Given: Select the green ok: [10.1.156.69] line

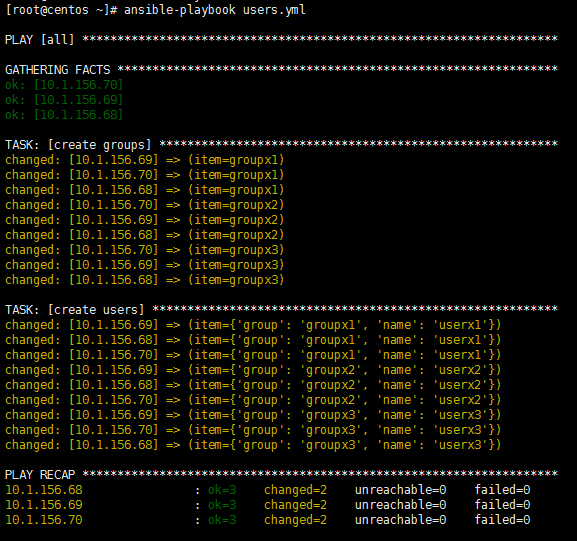Looking at the screenshot, I should [64, 100].
